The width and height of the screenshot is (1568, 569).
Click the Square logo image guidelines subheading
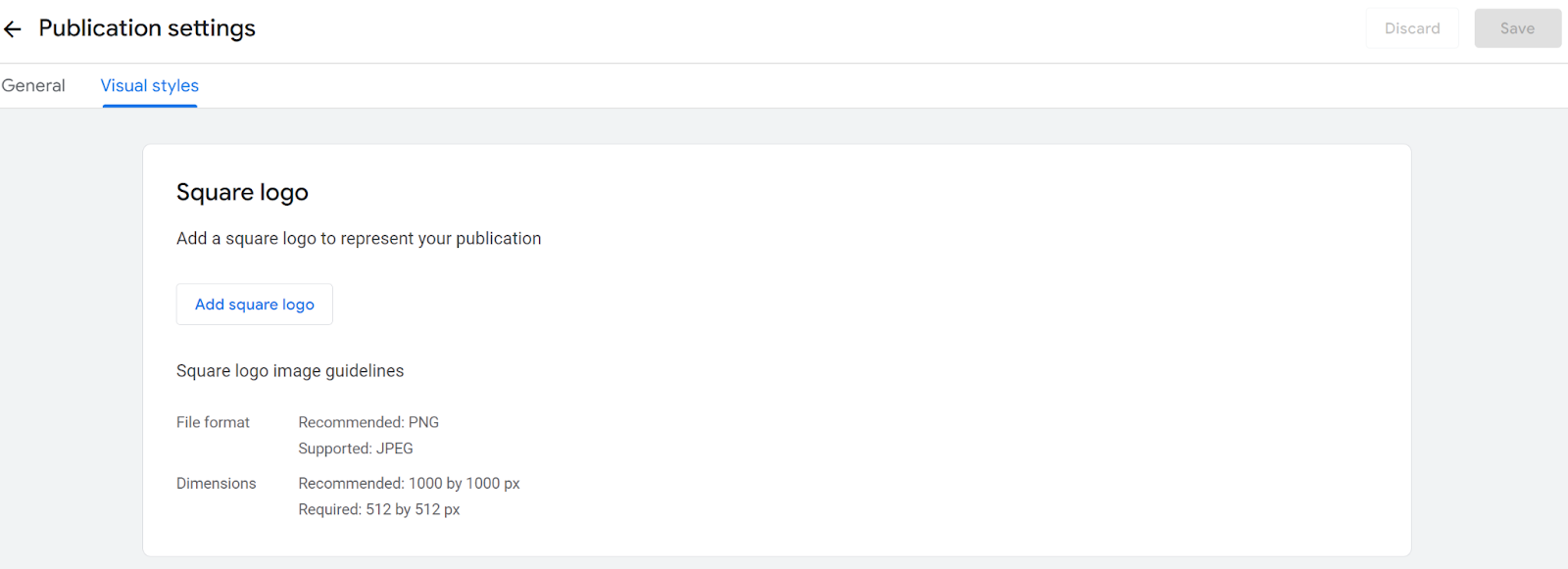pos(290,371)
